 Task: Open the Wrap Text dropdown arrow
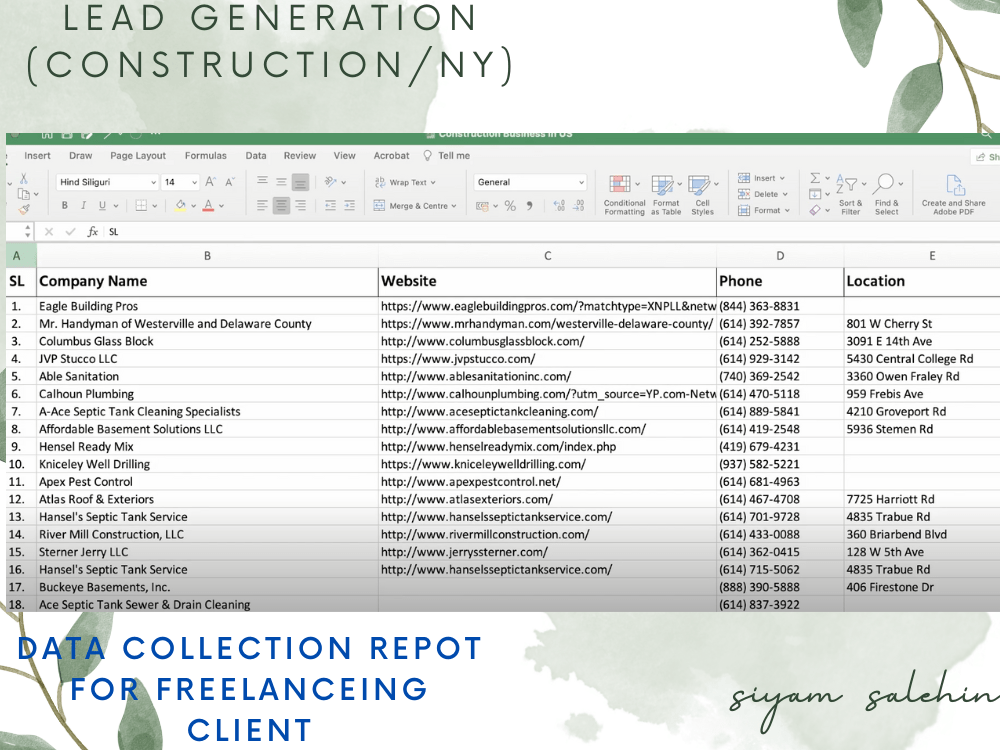(x=433, y=182)
